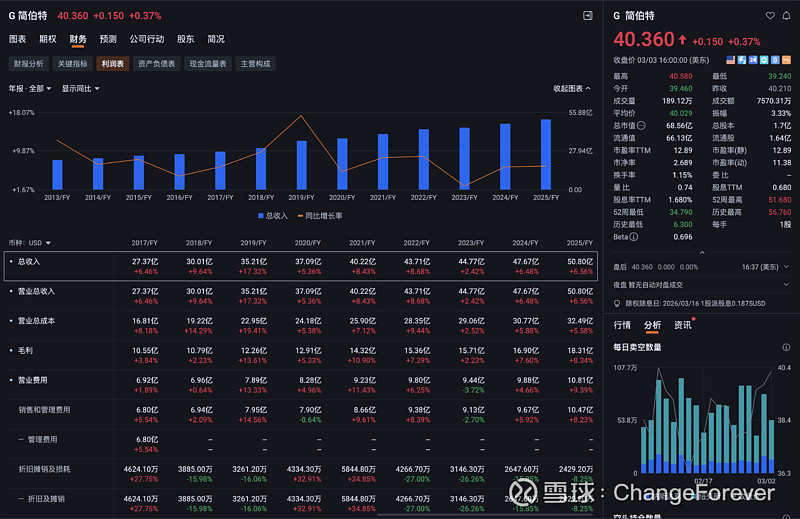Open the 每日卖空数量 info icon
Image resolution: width=800 pixels, height=519 pixels.
coord(786,348)
